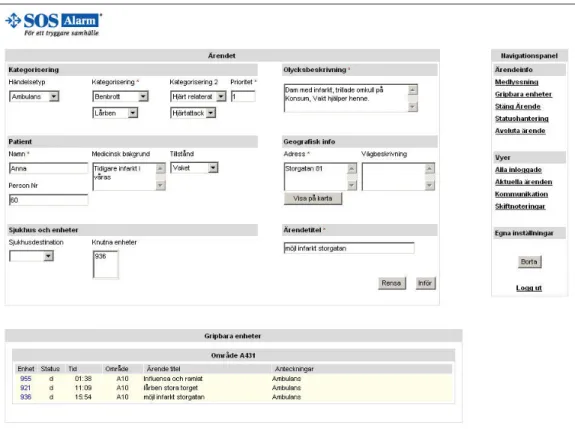Click the Person Nr input field

click(48, 200)
